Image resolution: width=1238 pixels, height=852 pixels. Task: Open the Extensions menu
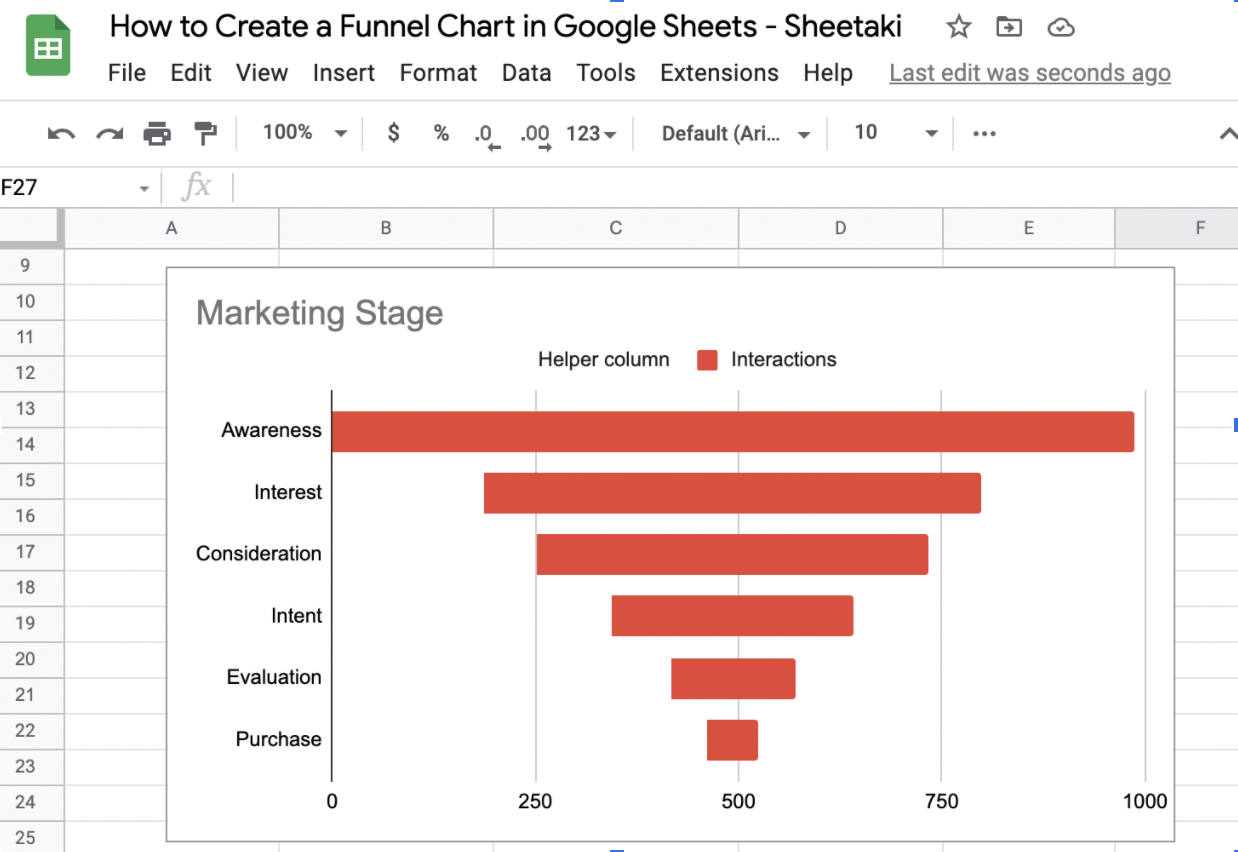719,73
